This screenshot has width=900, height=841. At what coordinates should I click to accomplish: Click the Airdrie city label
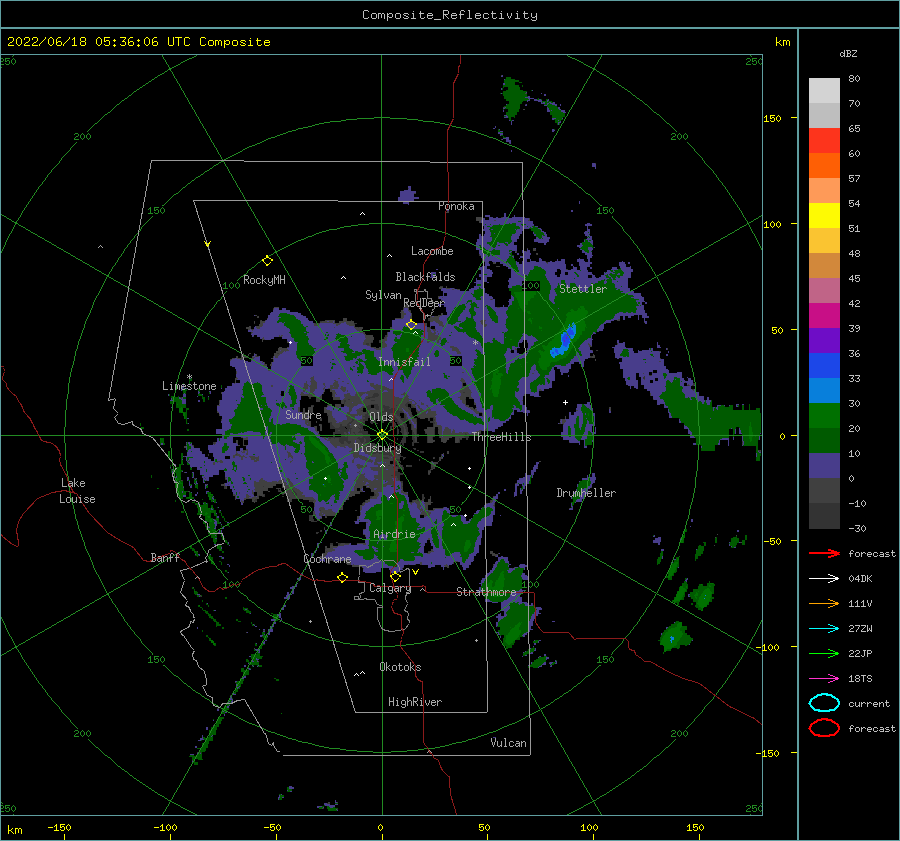click(x=394, y=534)
